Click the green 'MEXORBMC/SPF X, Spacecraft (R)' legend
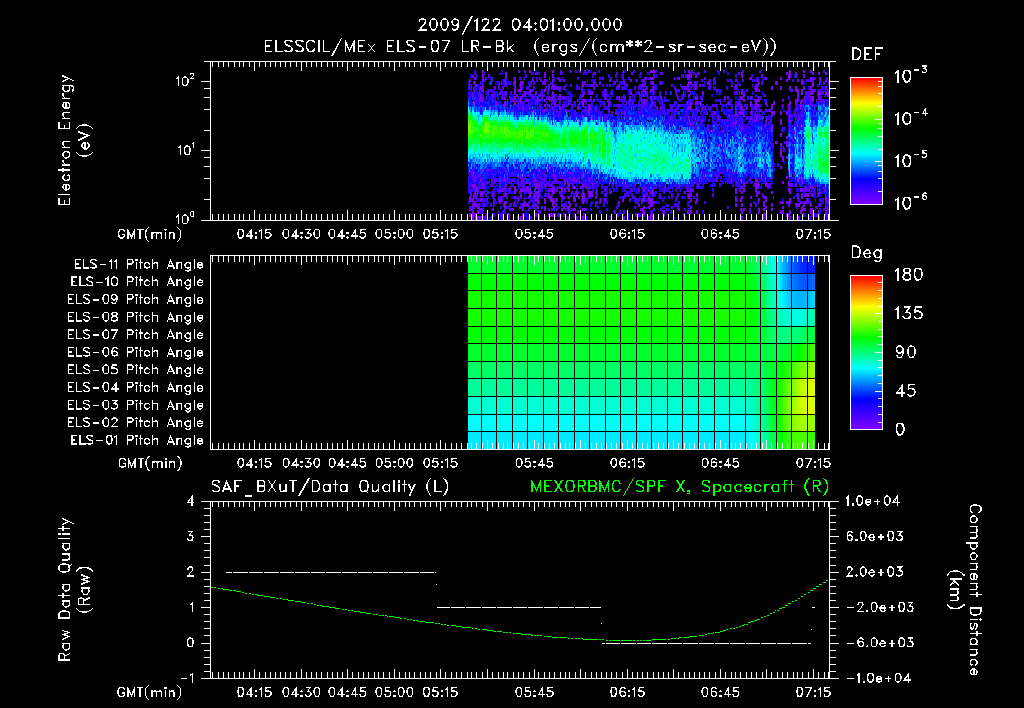Screen dimensions: 1024x708 [x=679, y=487]
